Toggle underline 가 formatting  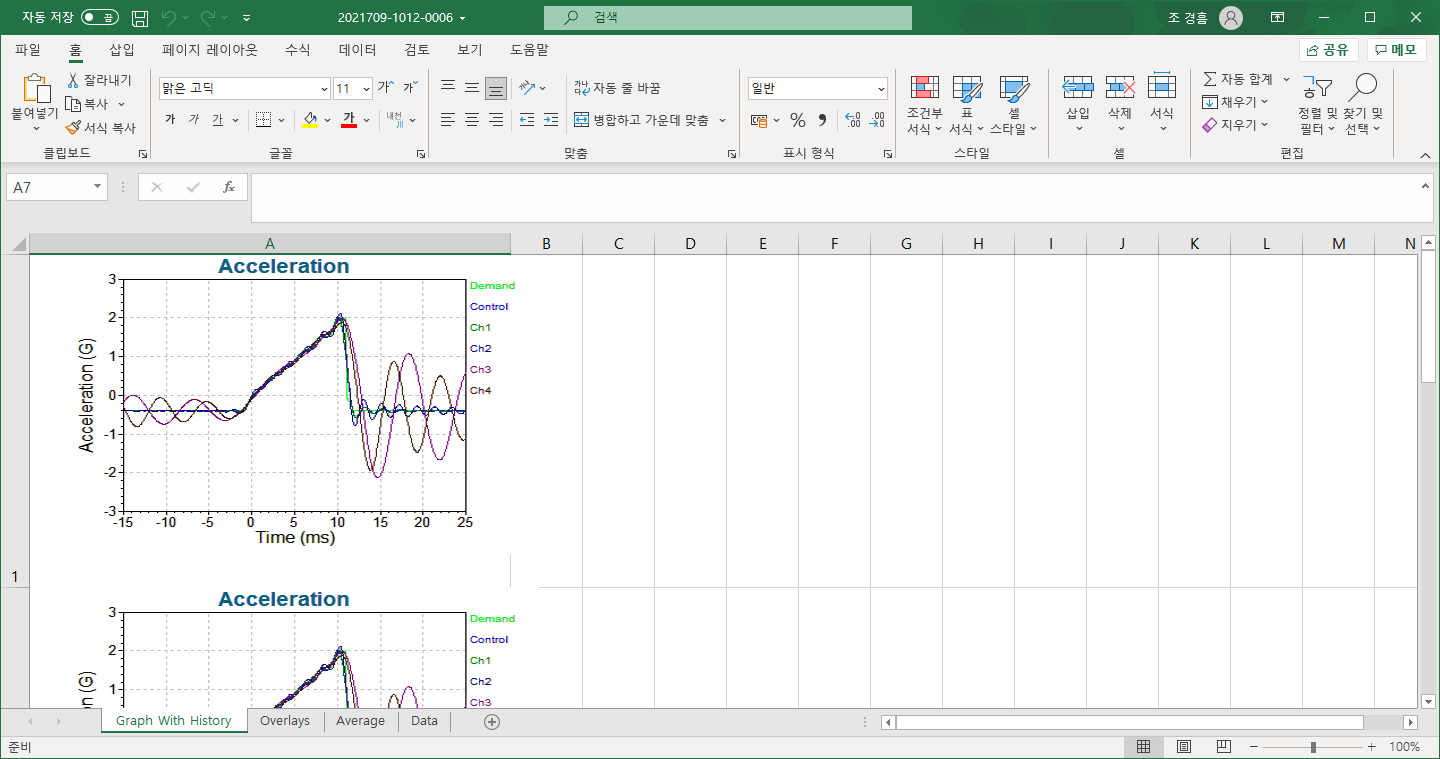pyautogui.click(x=218, y=120)
